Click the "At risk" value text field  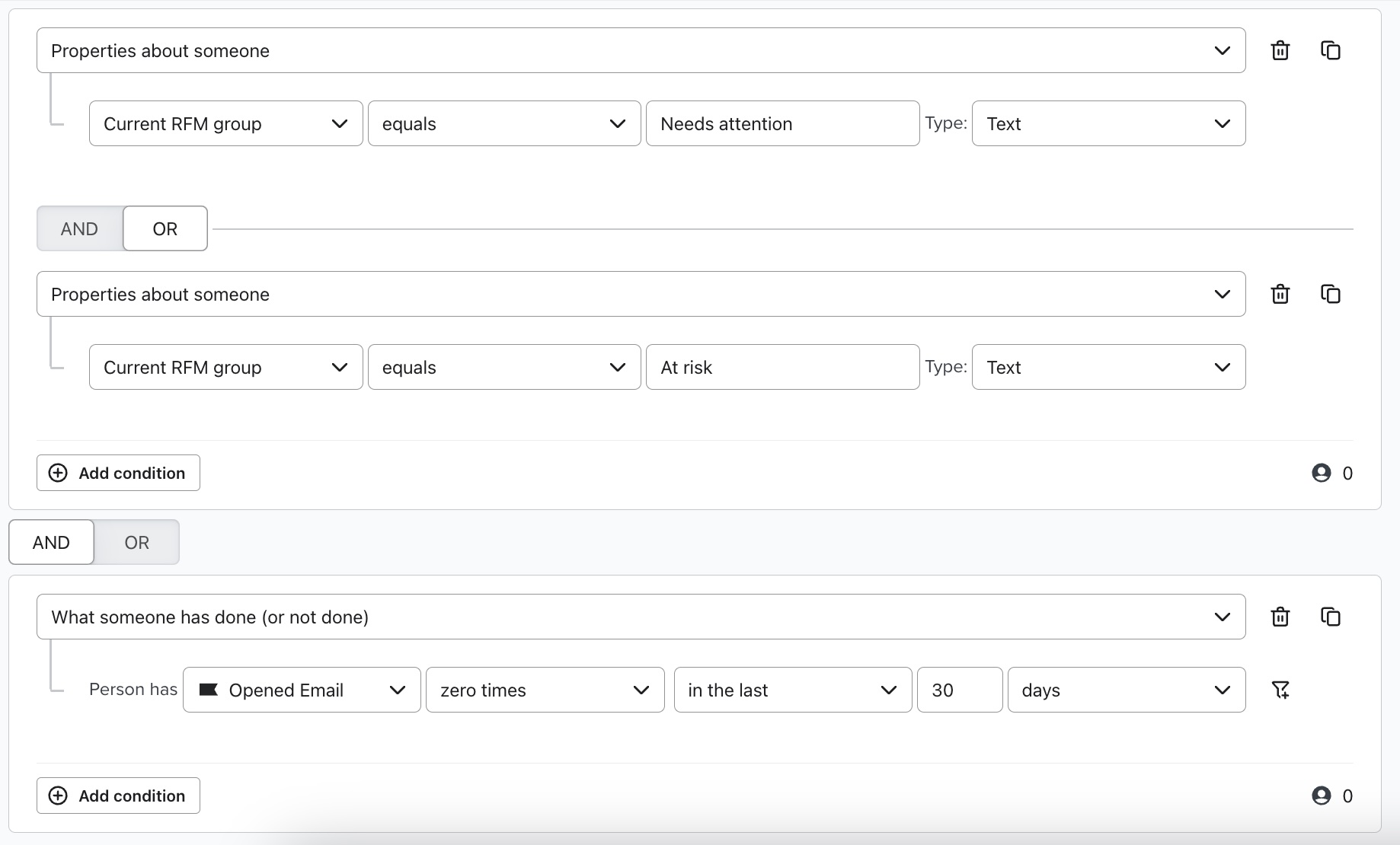[782, 367]
